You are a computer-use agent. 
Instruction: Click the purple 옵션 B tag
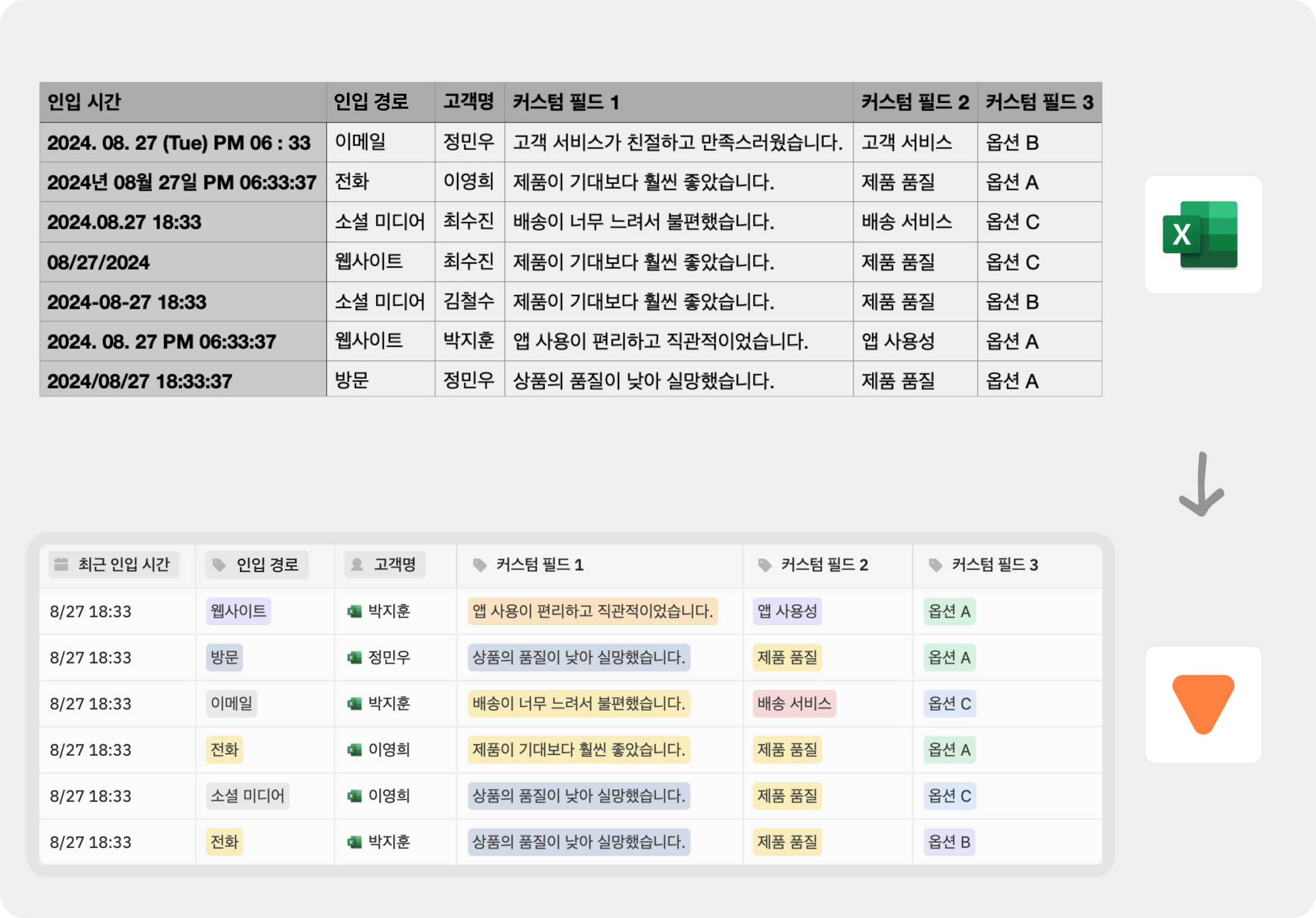949,841
